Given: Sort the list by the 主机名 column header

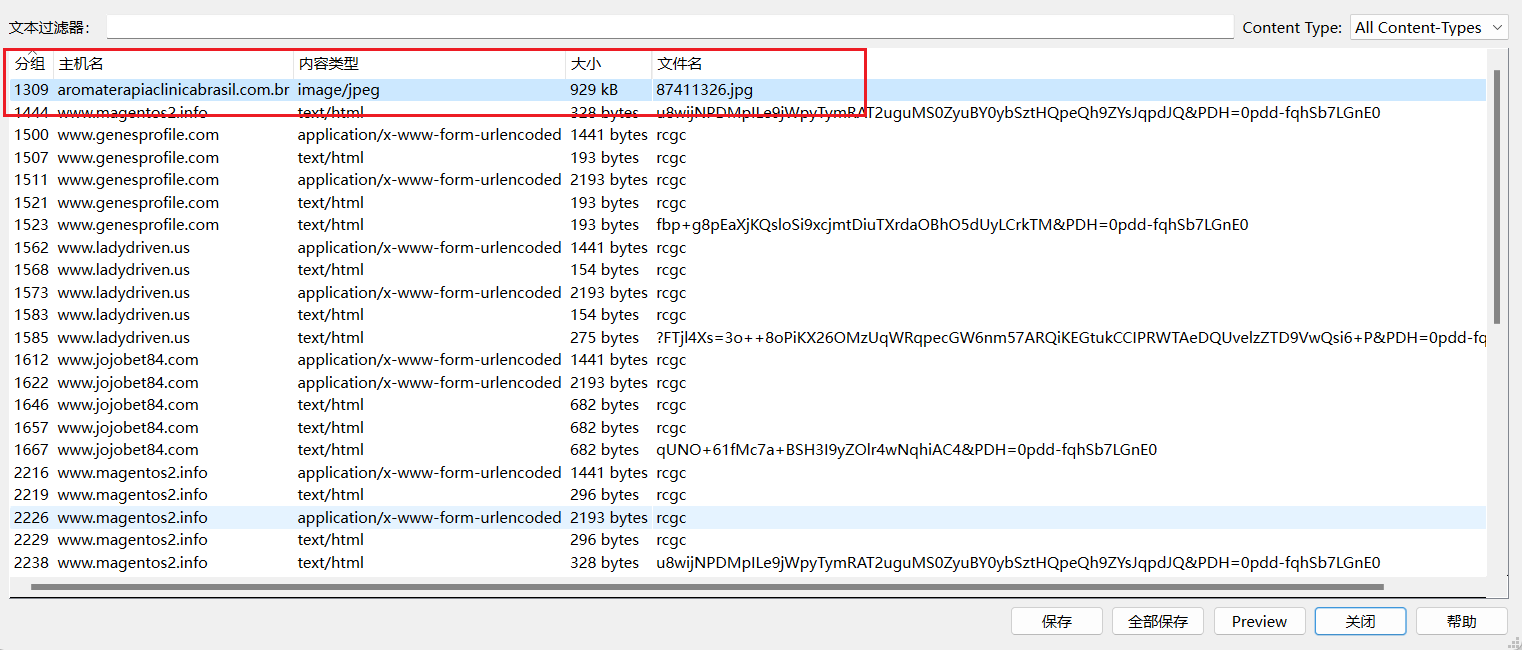Looking at the screenshot, I should (172, 64).
